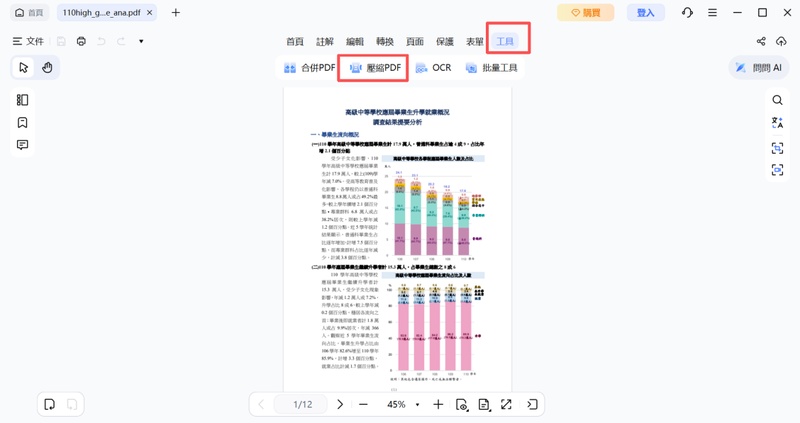Open the zoom percentage dropdown
The width and height of the screenshot is (800, 423).
coord(417,405)
